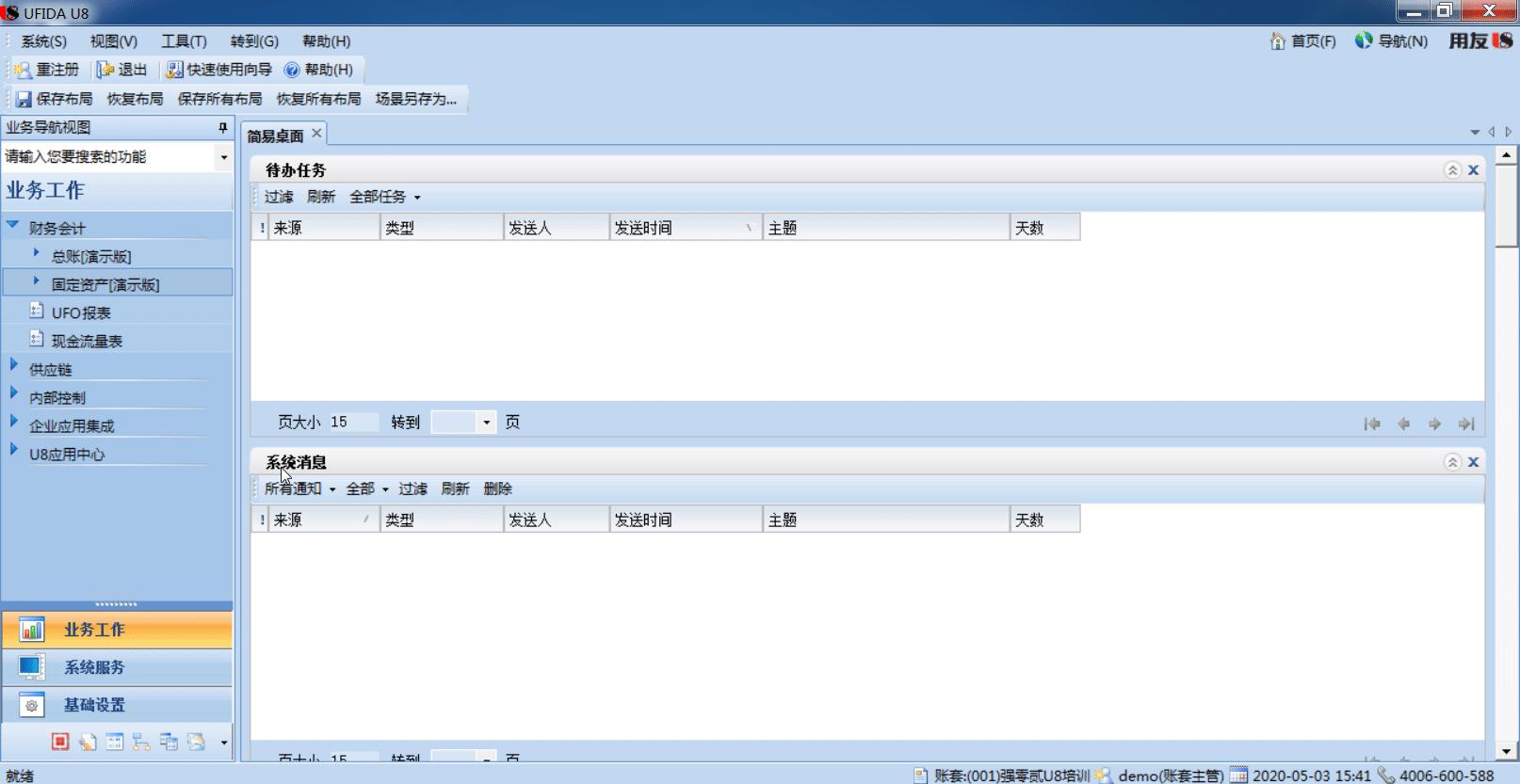Click the function search input field
This screenshot has width=1520, height=784.
(108, 157)
